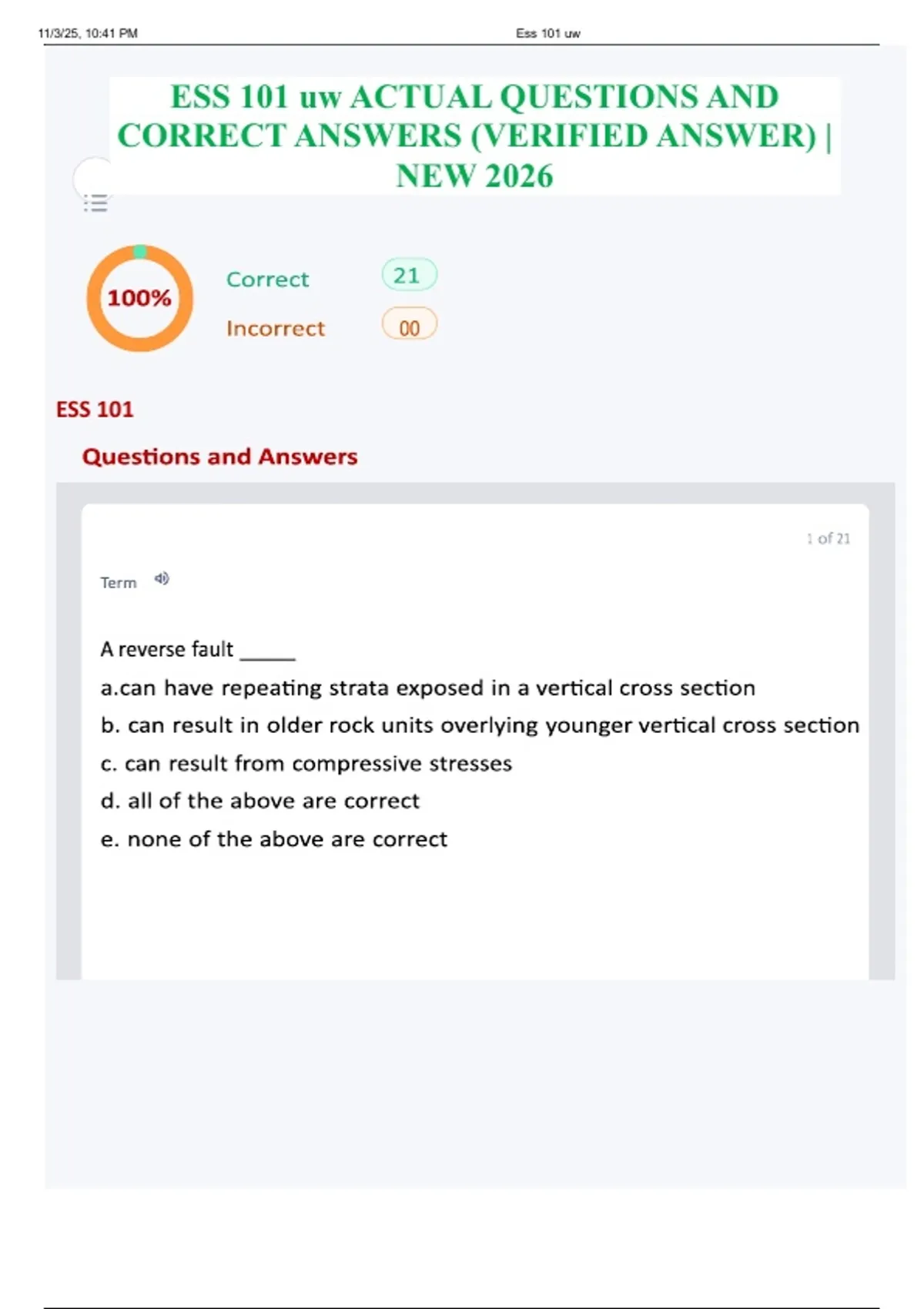Choose option a about repeating strata

click(427, 688)
